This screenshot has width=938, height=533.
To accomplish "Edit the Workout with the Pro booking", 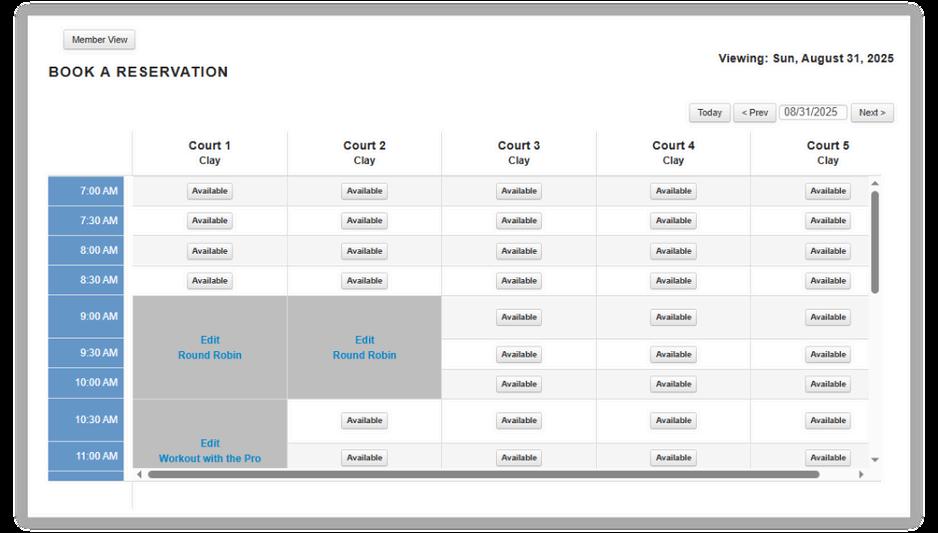I will 210,443.
